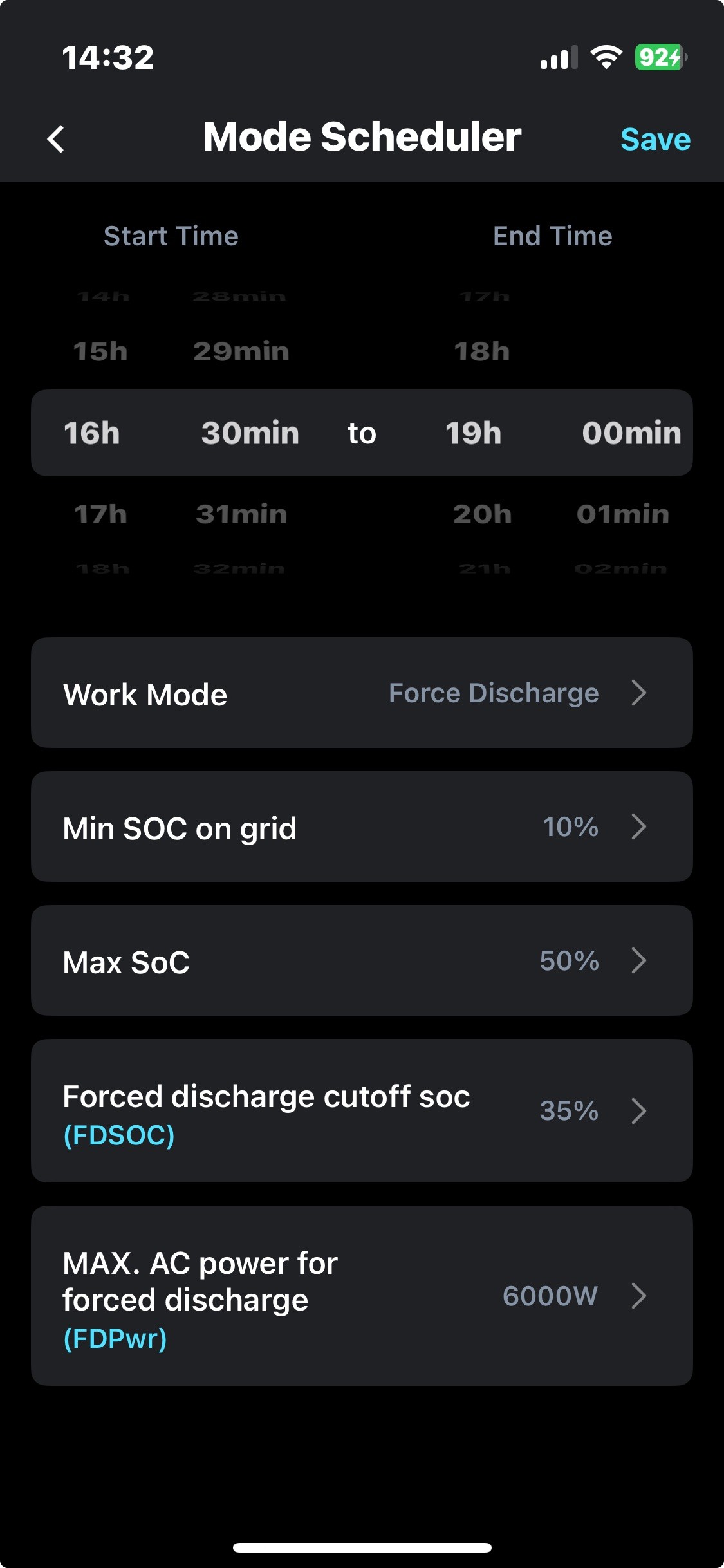Tap chevron beside MAX. AC power setting
The width and height of the screenshot is (724, 1568).
click(638, 1296)
